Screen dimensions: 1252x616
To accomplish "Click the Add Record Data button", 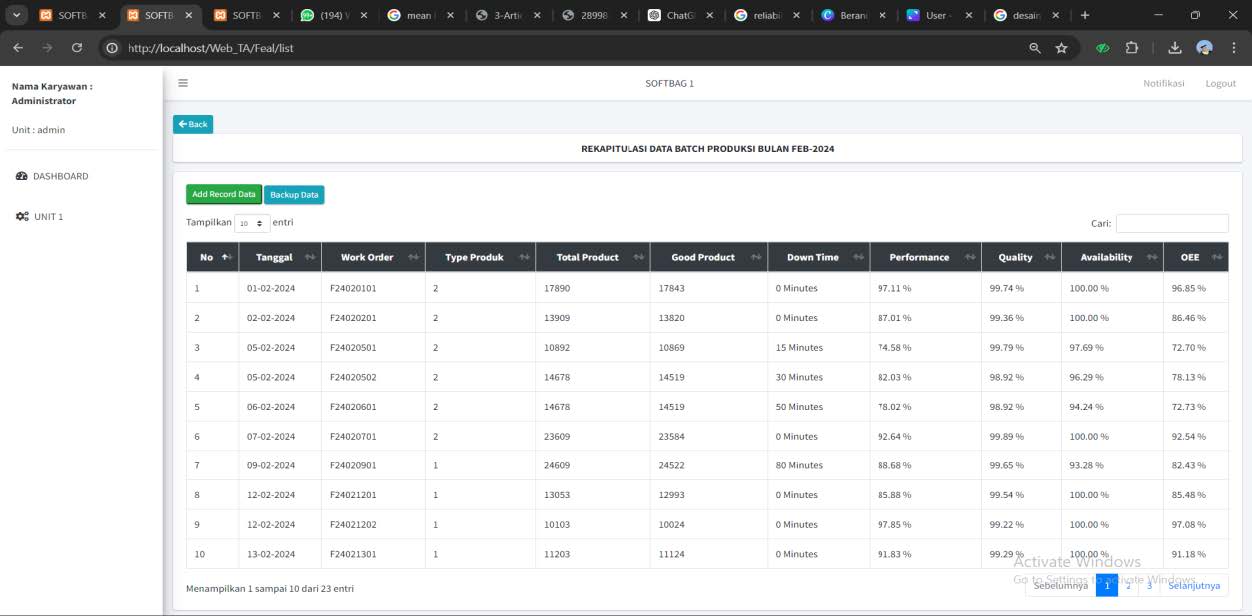I will [223, 194].
